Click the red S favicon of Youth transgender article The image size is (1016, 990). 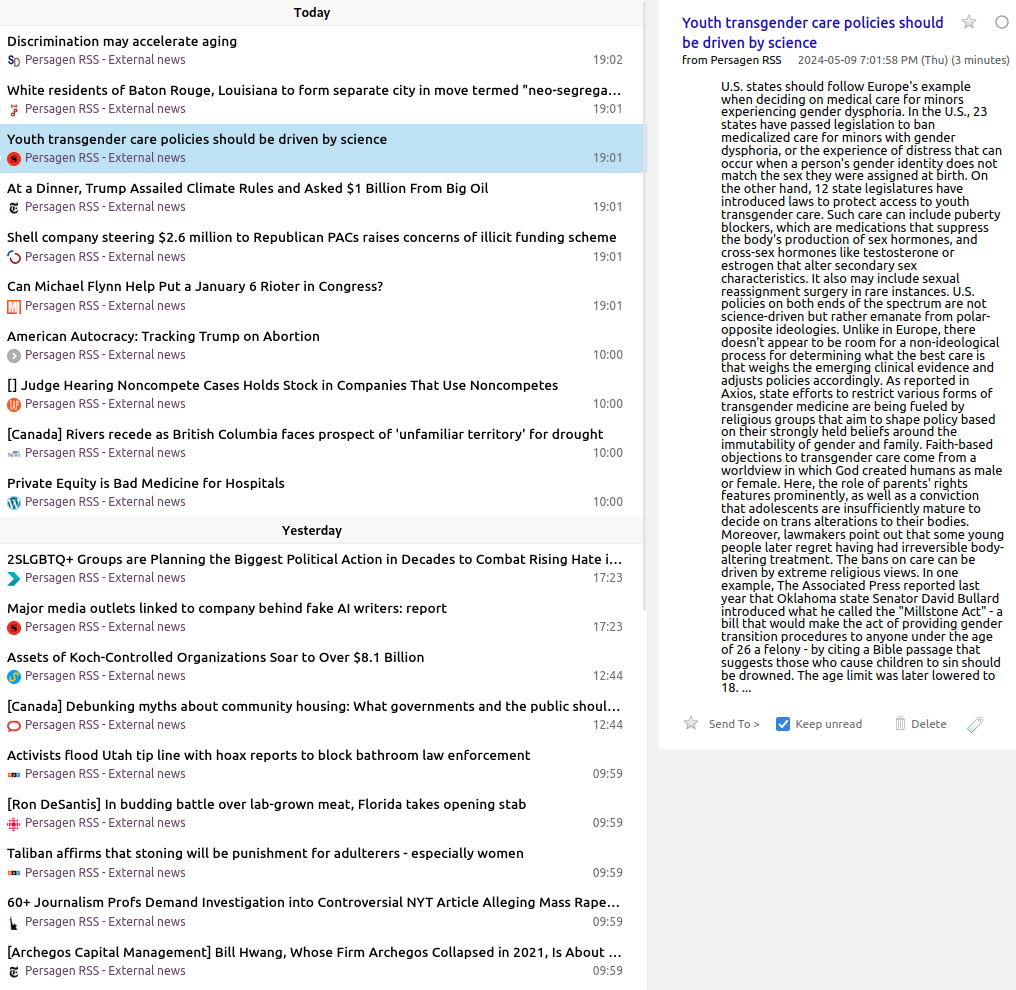tap(14, 159)
